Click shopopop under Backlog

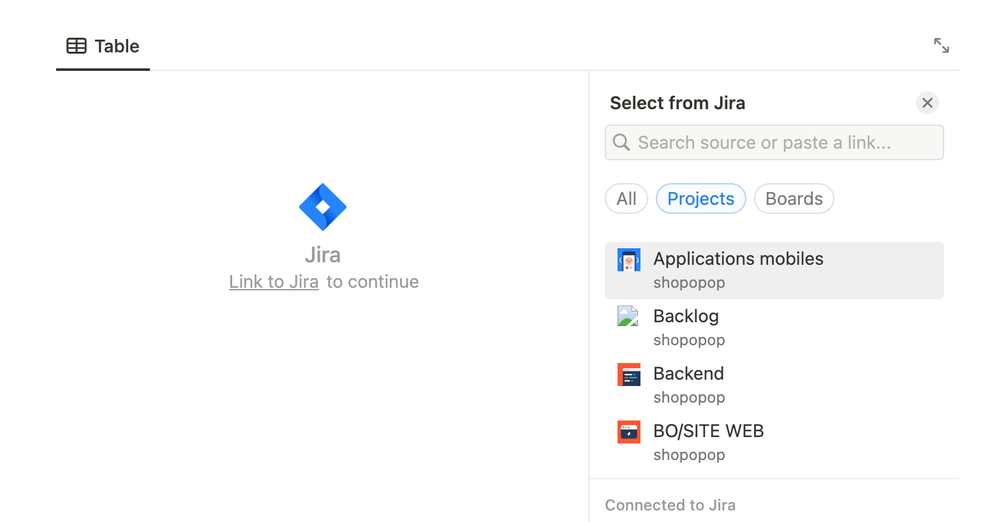tap(689, 340)
